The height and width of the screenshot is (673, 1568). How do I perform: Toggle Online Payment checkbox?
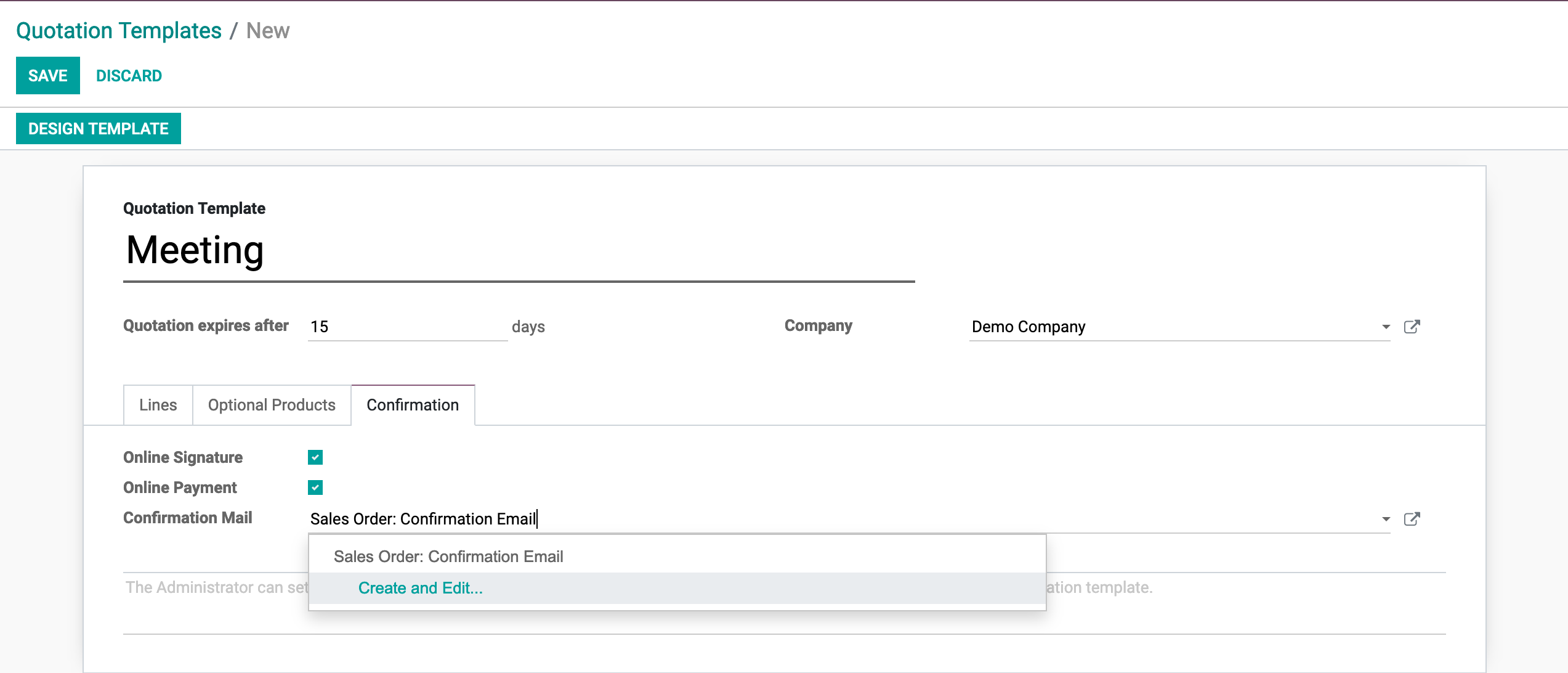coord(315,487)
